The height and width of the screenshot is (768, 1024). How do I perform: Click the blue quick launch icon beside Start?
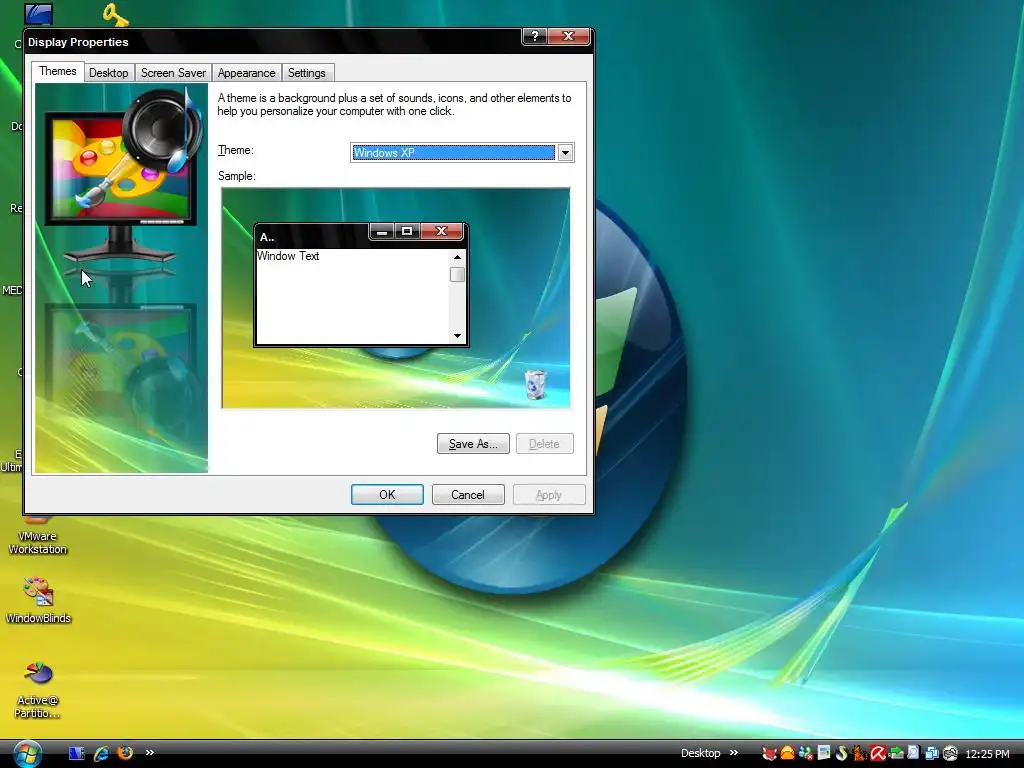point(76,753)
